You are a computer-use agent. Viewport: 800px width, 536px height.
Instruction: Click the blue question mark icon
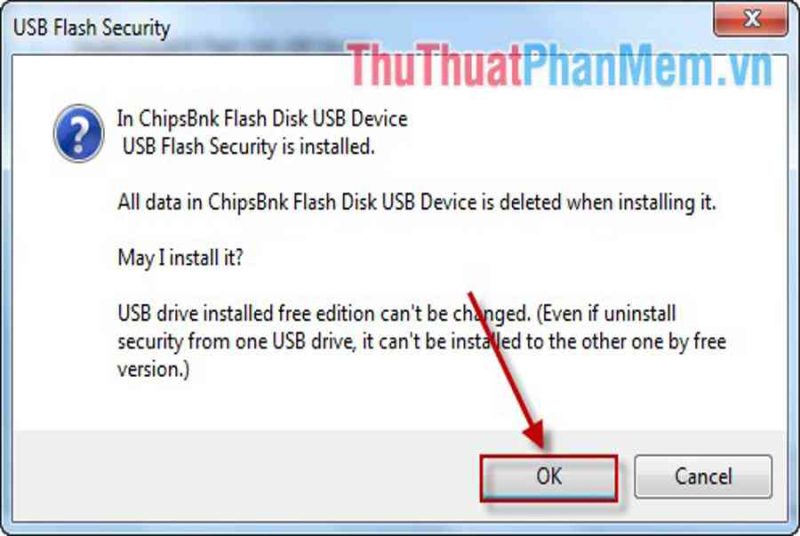click(x=79, y=133)
